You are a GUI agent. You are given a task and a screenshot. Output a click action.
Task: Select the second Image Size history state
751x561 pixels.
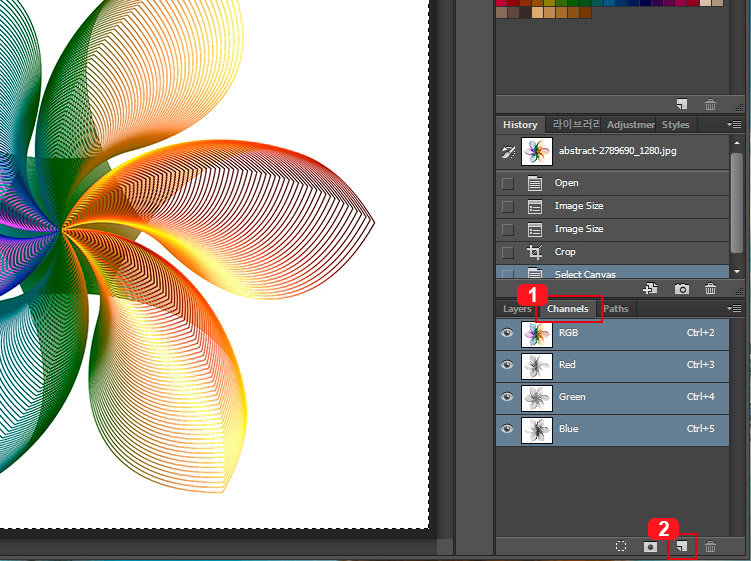coord(613,229)
